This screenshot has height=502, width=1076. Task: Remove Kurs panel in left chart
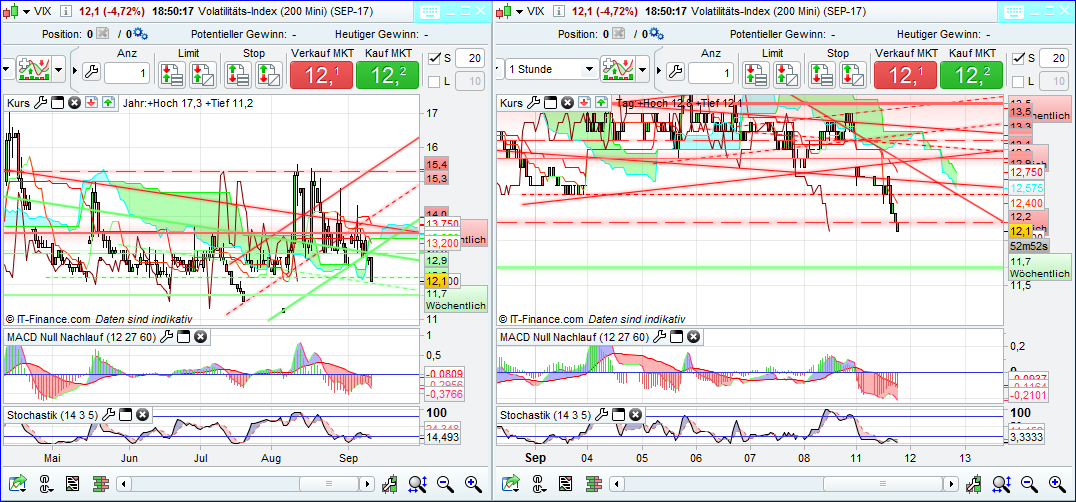pyautogui.click(x=75, y=103)
